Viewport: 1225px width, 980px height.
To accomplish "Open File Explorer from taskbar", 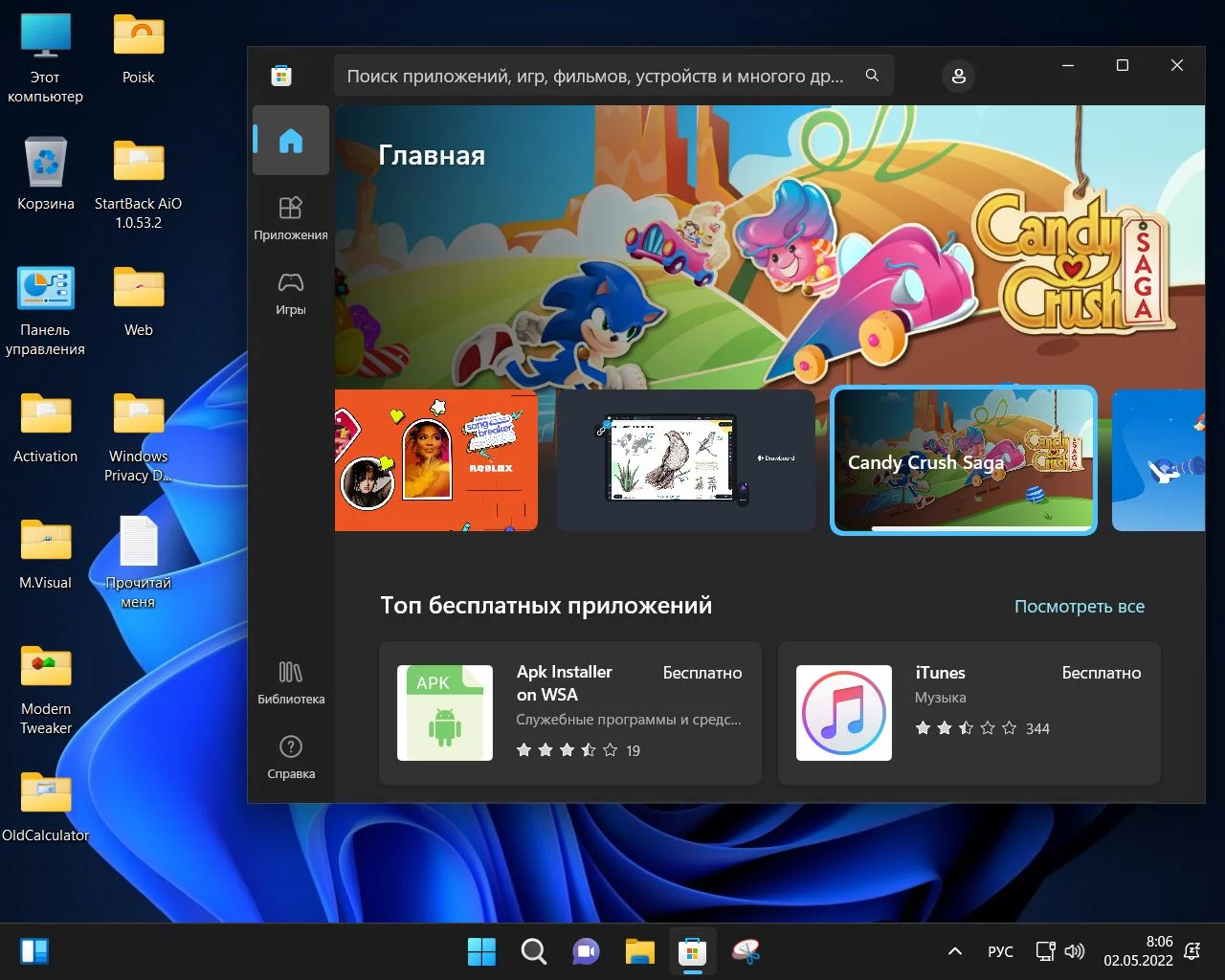I will click(x=639, y=951).
